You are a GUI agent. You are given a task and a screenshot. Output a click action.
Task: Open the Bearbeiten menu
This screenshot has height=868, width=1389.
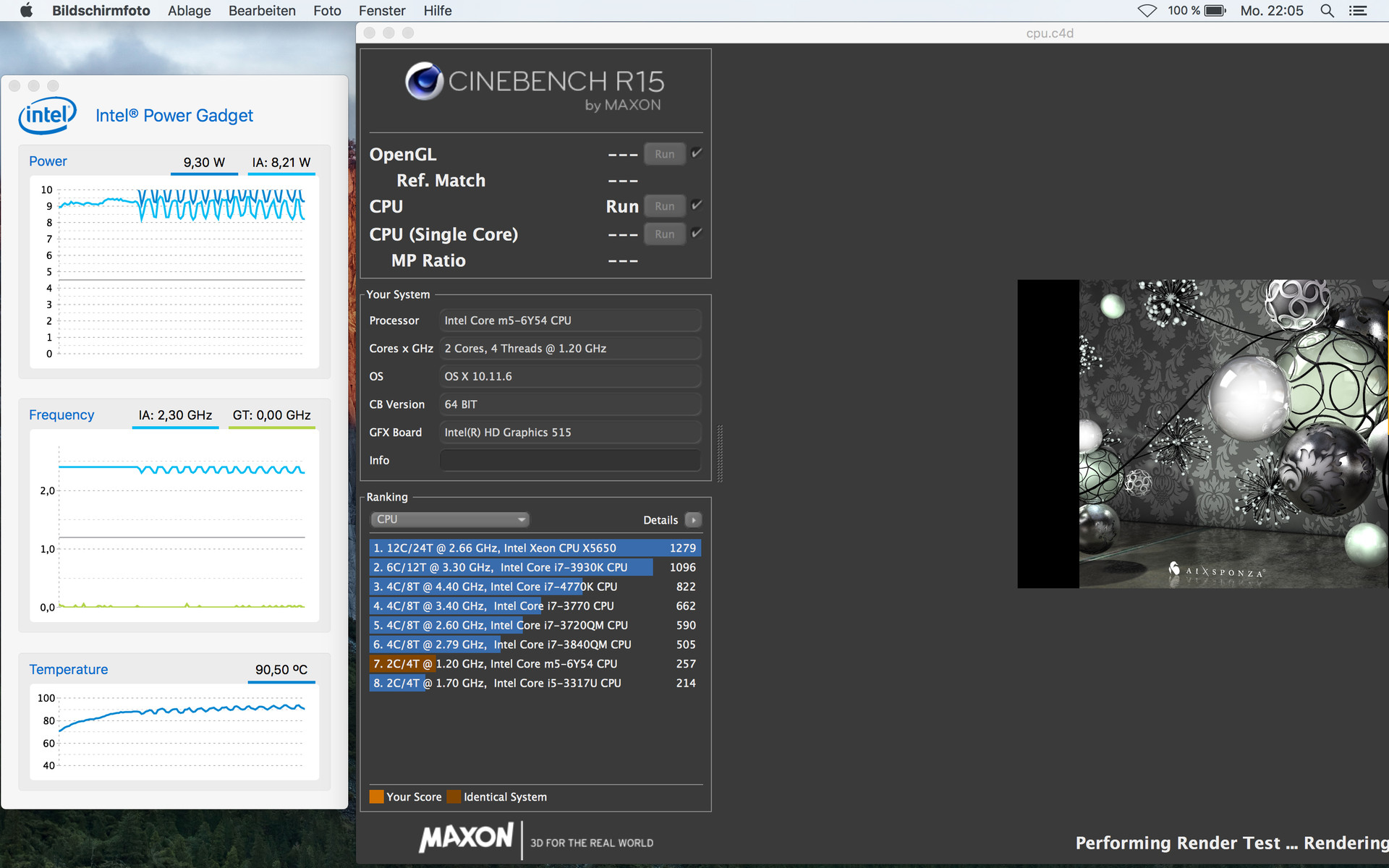[x=262, y=11]
